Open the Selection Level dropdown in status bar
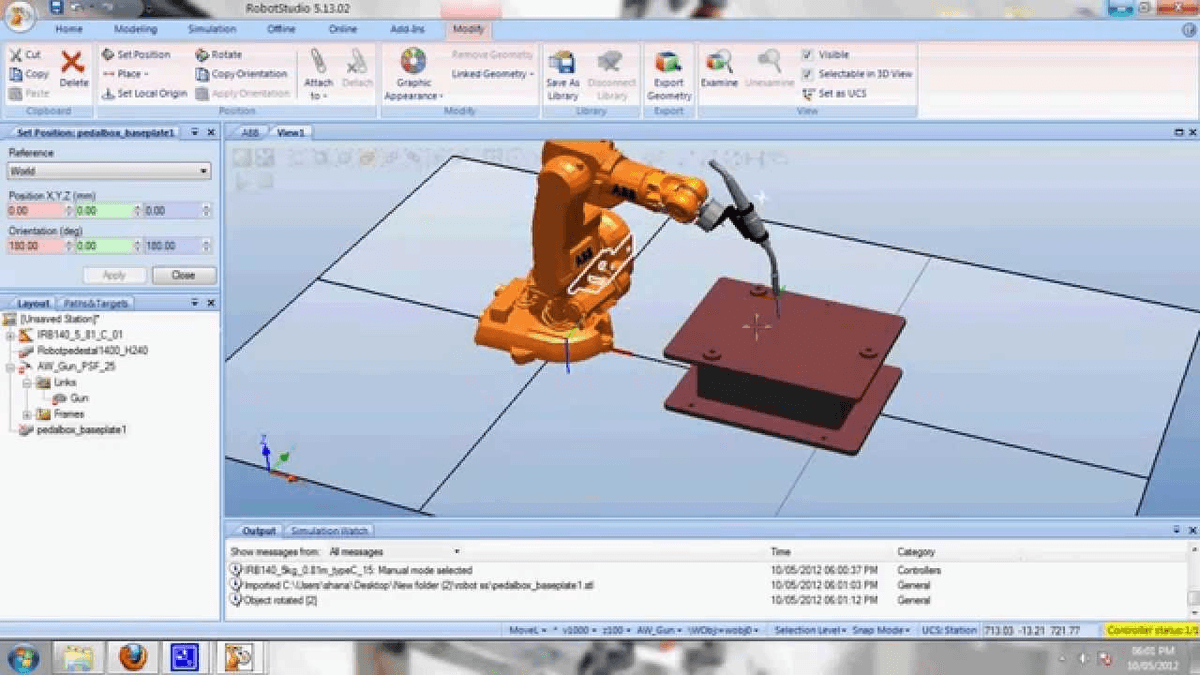The height and width of the screenshot is (675, 1200). [x=811, y=631]
